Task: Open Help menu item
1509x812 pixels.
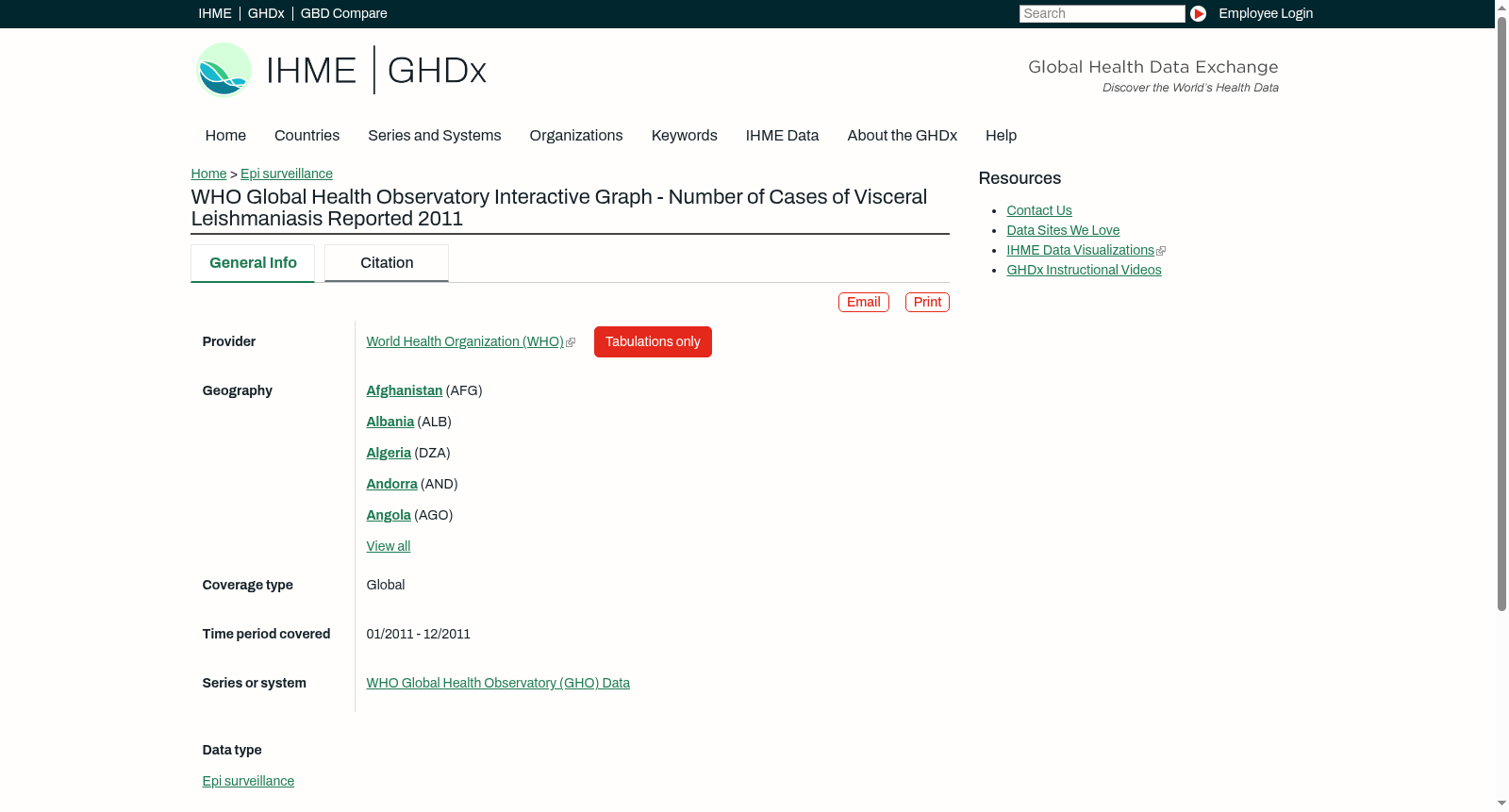Action: (1001, 136)
